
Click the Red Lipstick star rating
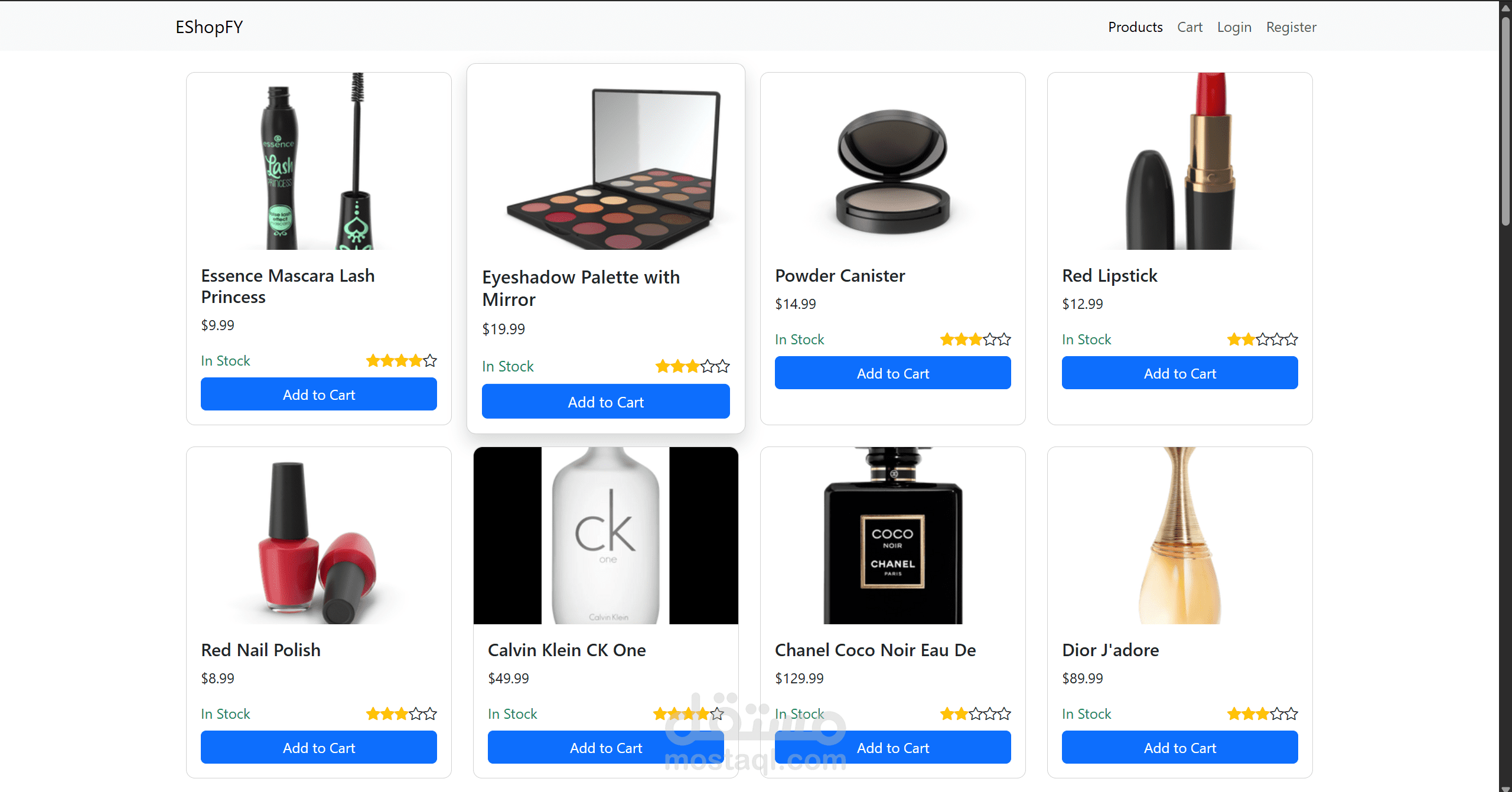coord(1262,339)
